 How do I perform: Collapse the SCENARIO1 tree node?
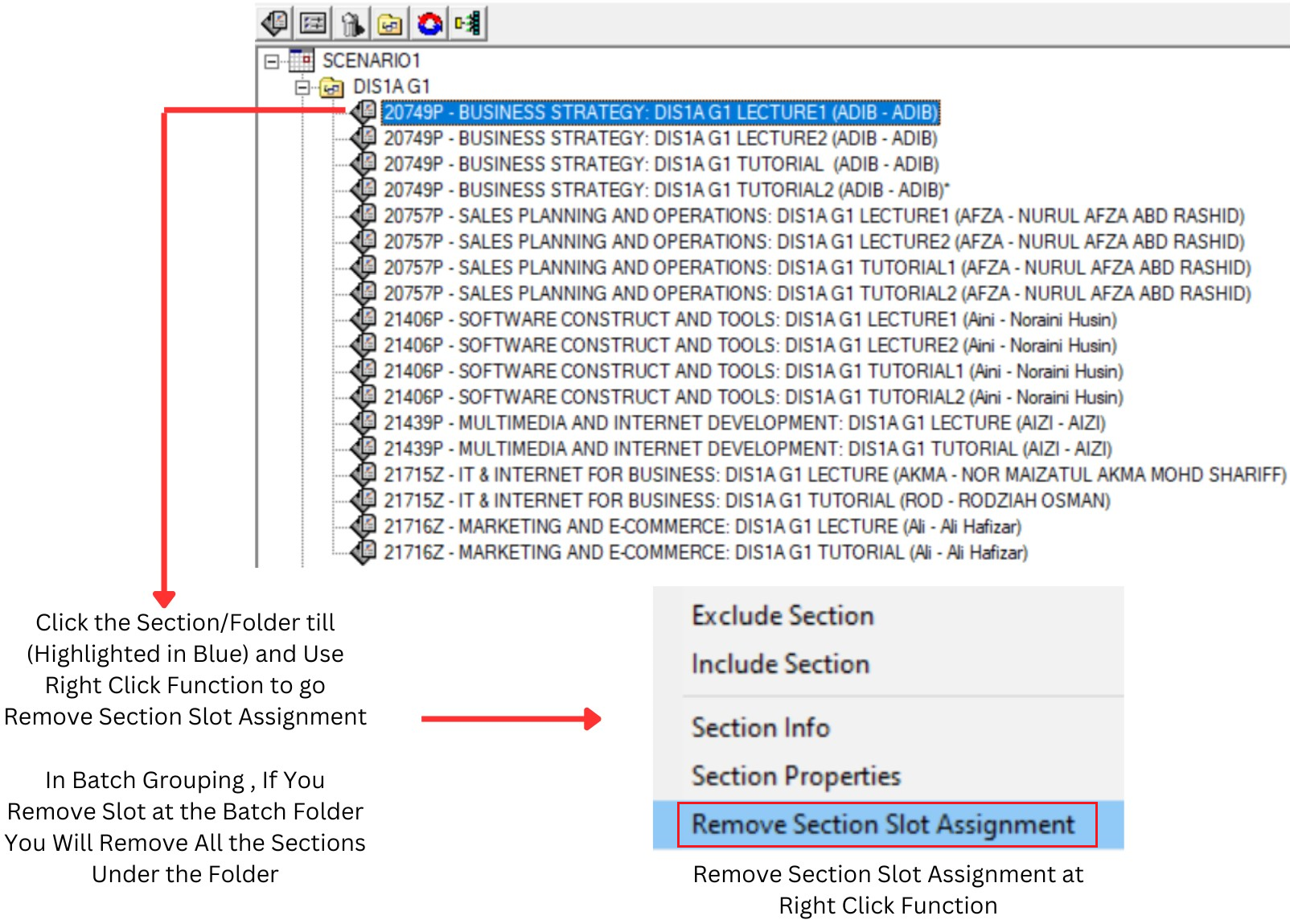tap(272, 61)
